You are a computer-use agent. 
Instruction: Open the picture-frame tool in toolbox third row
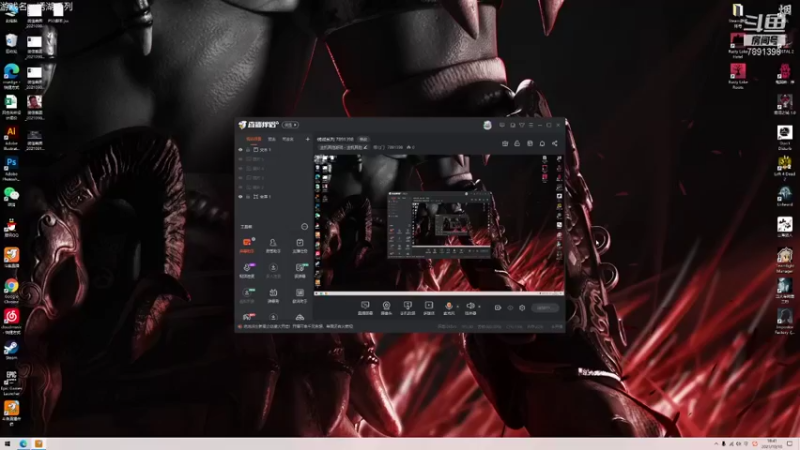tap(299, 294)
